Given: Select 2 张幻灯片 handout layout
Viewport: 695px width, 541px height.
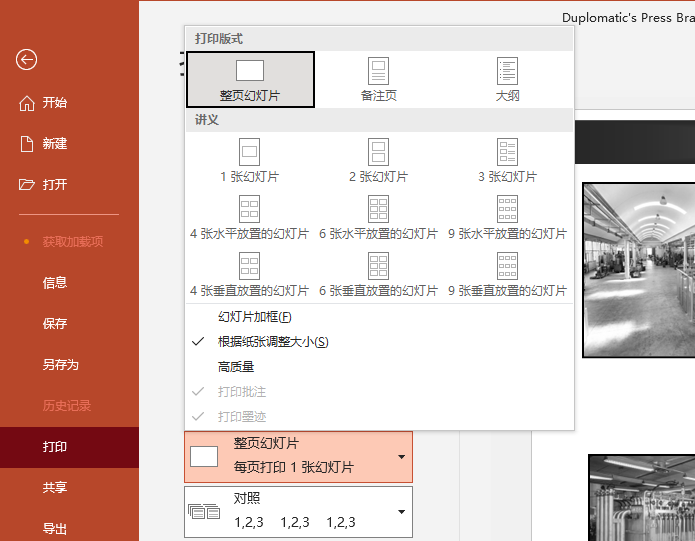Looking at the screenshot, I should [x=379, y=160].
